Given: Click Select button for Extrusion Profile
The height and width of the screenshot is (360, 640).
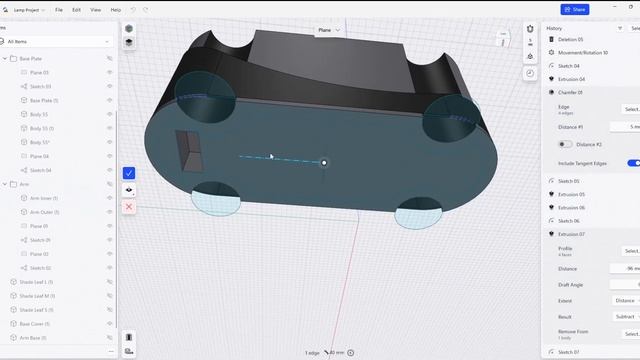Looking at the screenshot, I should point(631,251).
